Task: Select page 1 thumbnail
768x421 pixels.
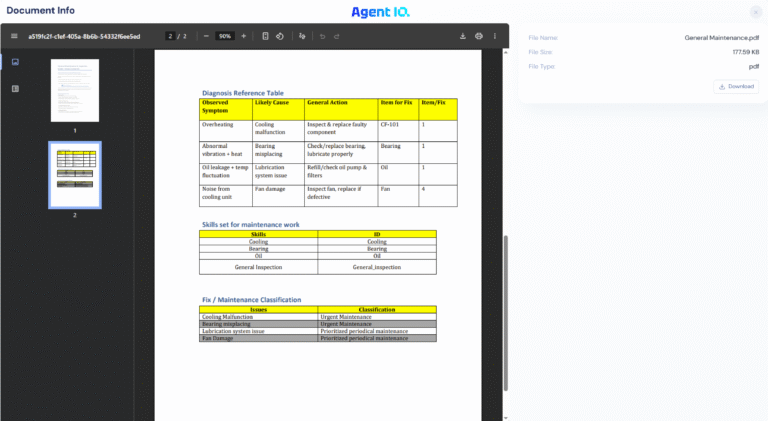Action: (x=75, y=90)
